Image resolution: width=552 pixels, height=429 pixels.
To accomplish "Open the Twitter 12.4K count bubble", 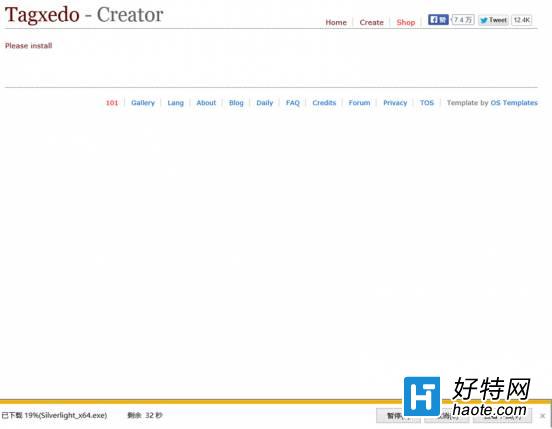I will coord(521,20).
